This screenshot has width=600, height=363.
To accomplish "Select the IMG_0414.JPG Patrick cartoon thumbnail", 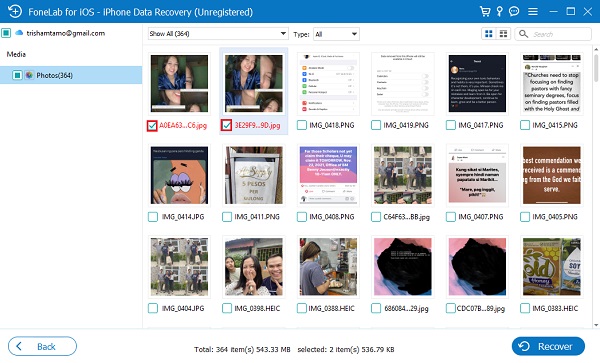I will 179,175.
